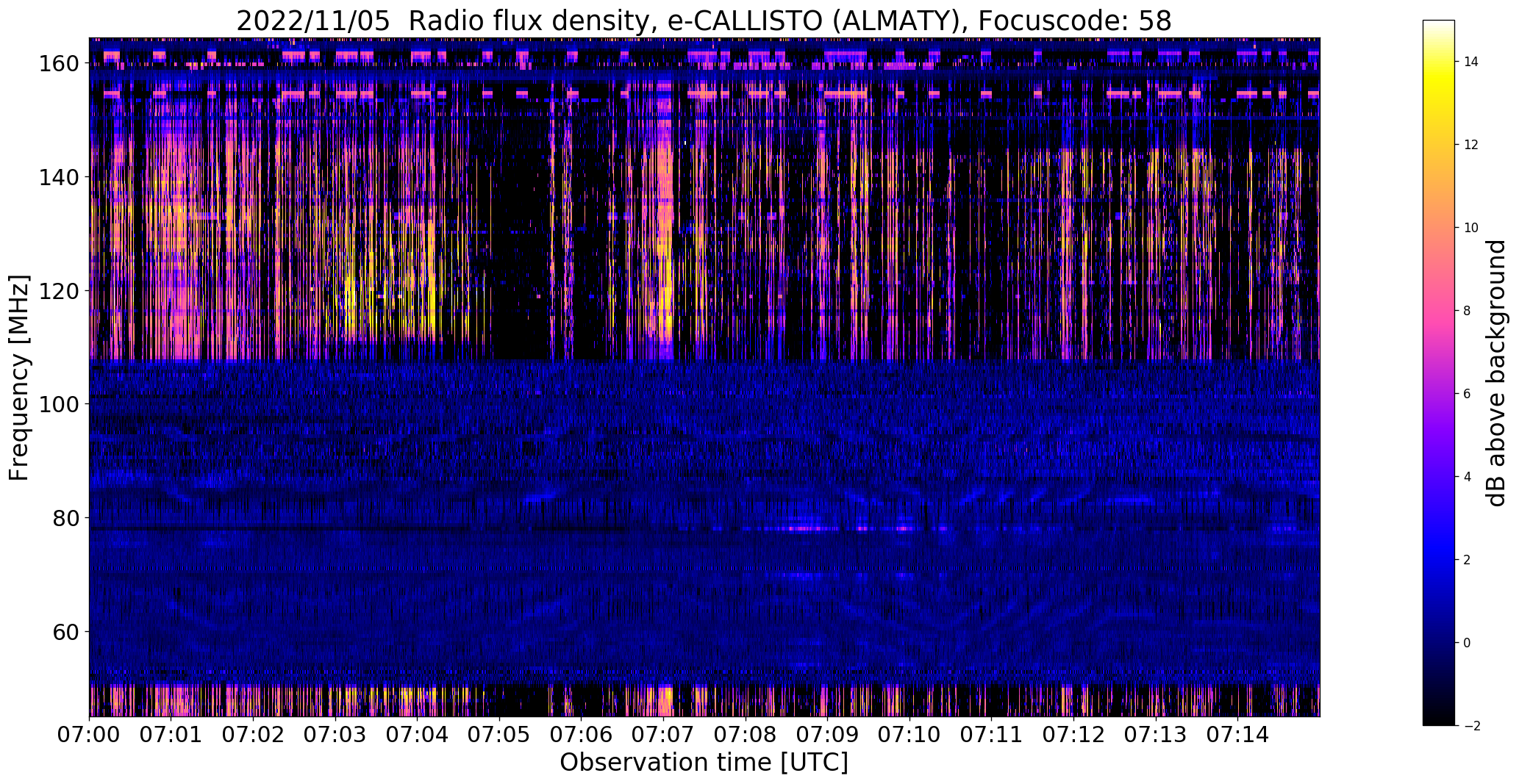Click the 07:14 time tick label

coord(1238,735)
